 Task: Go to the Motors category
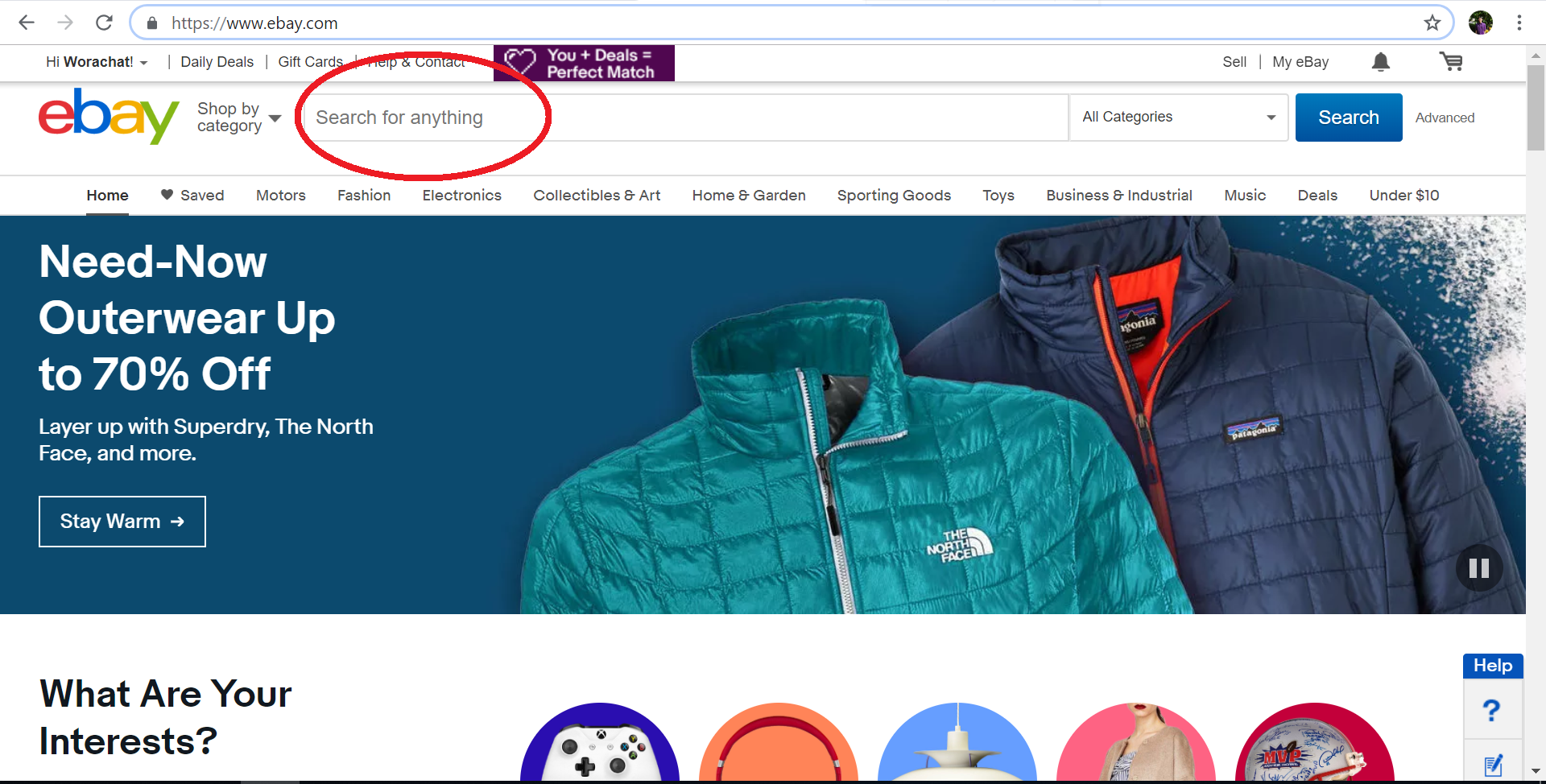[281, 196]
